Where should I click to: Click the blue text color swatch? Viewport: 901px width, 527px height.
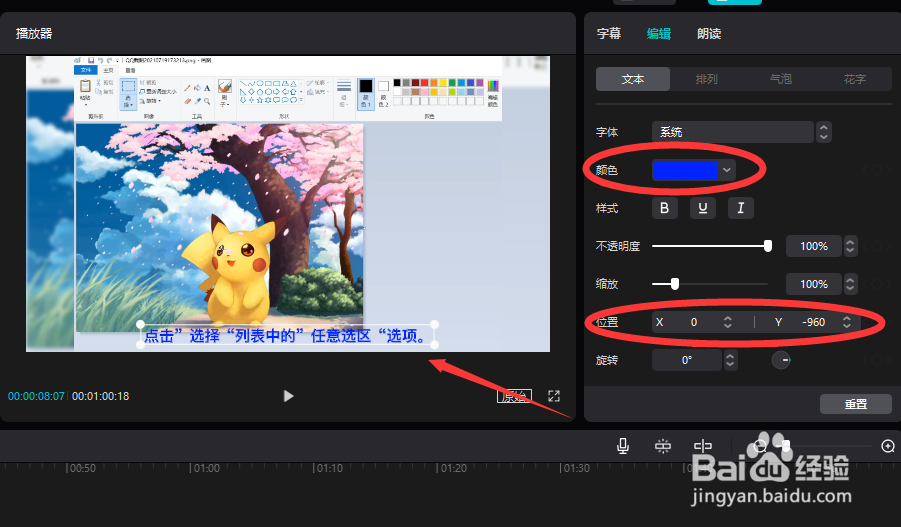click(x=686, y=170)
